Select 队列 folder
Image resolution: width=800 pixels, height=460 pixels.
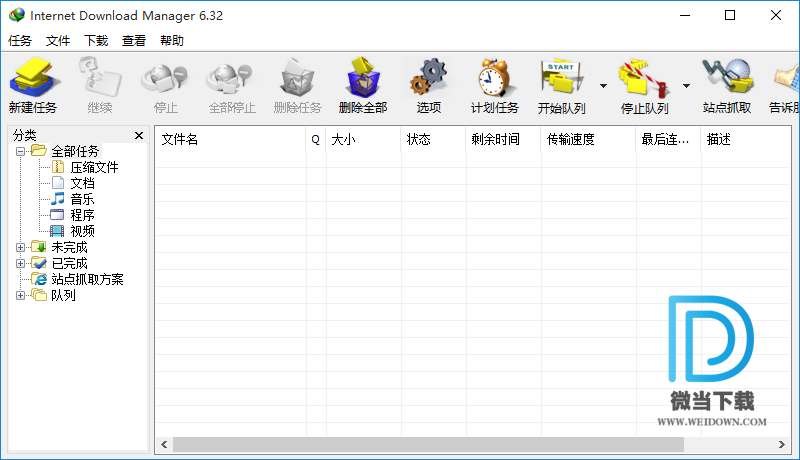pos(63,295)
